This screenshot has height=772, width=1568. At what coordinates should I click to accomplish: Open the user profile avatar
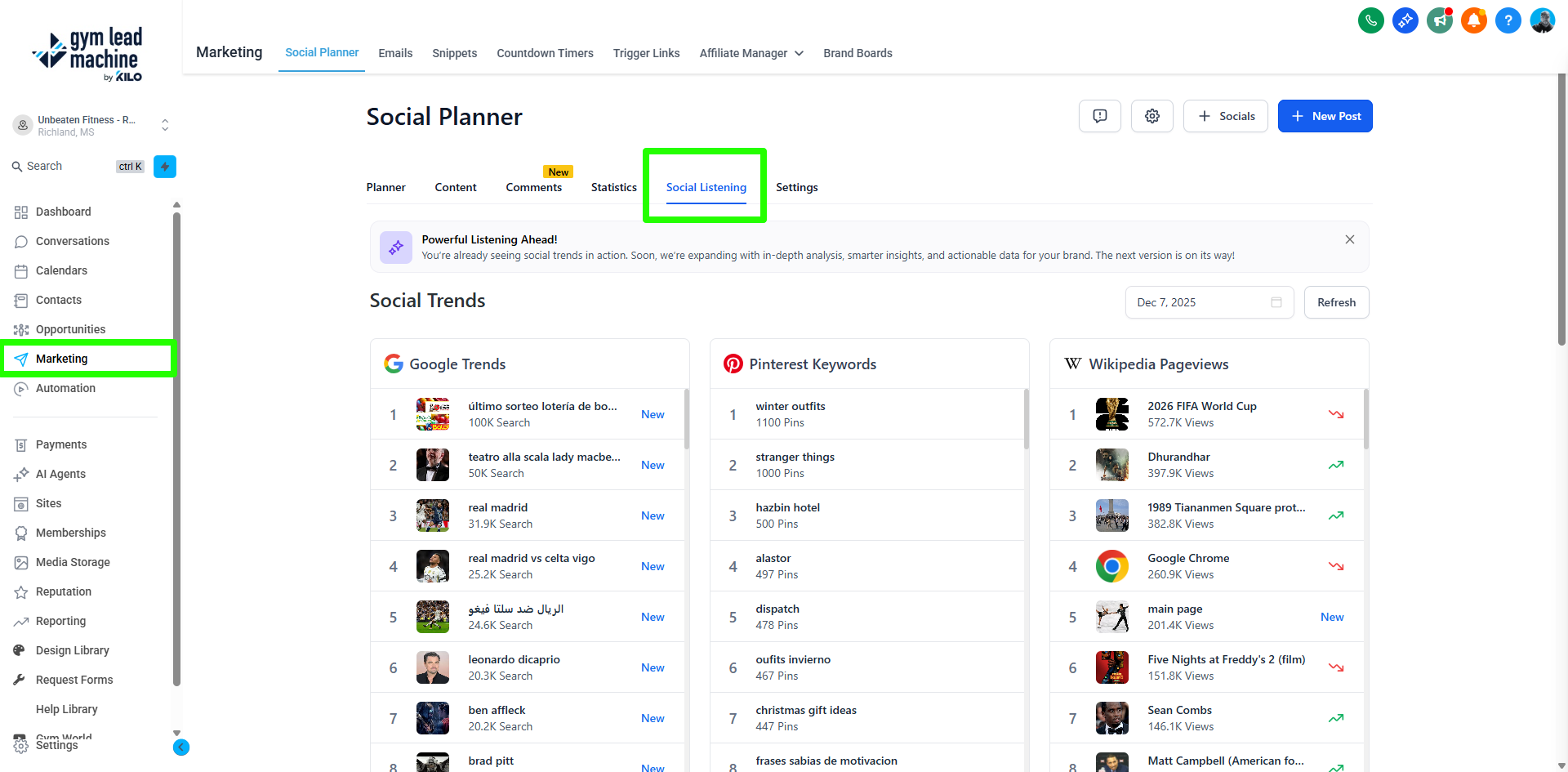pyautogui.click(x=1543, y=20)
